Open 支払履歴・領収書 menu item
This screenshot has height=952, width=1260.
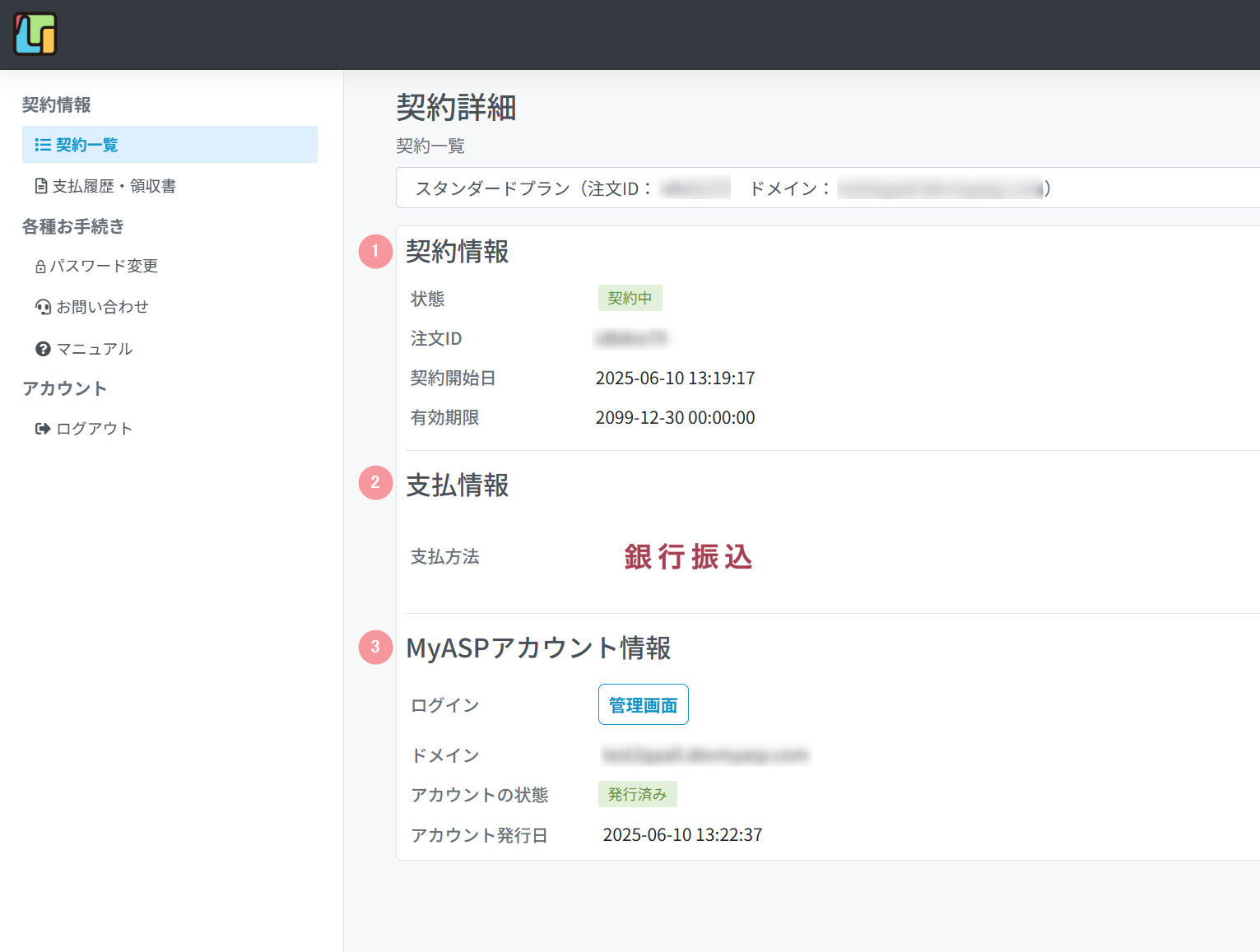(114, 186)
